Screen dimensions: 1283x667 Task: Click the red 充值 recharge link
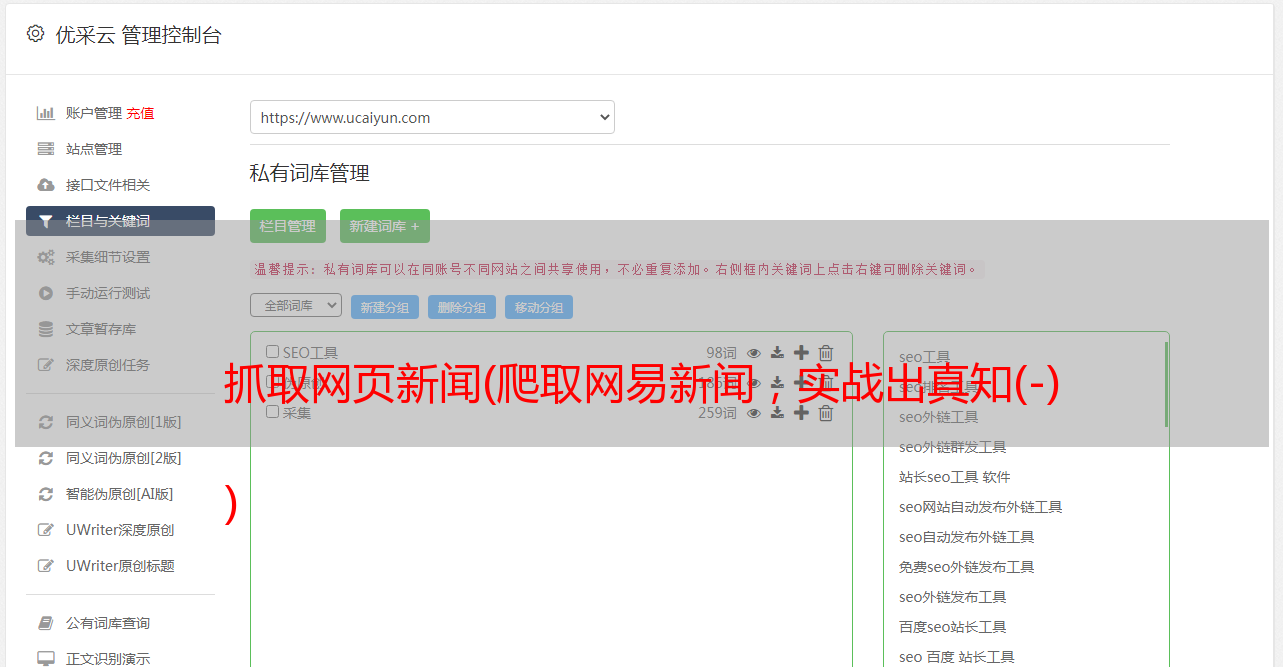coord(140,113)
